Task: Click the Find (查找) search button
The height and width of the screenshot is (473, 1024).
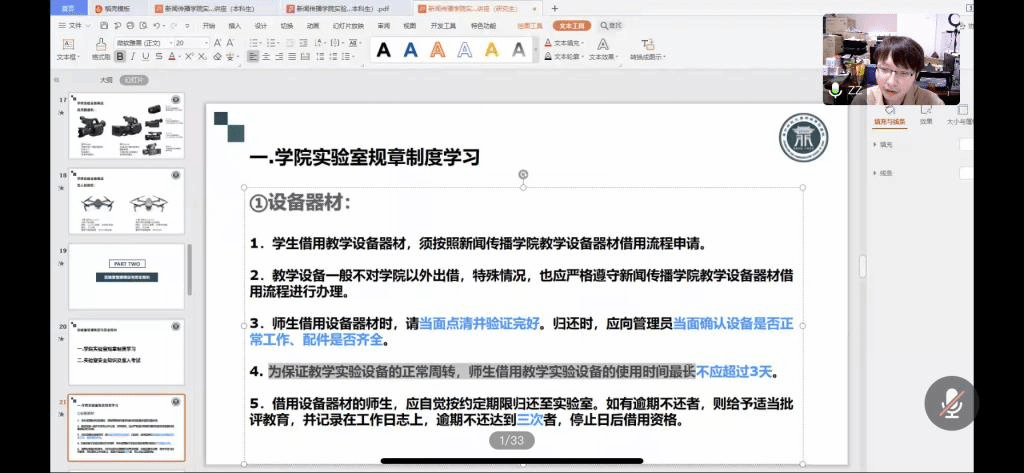Action: pos(613,25)
